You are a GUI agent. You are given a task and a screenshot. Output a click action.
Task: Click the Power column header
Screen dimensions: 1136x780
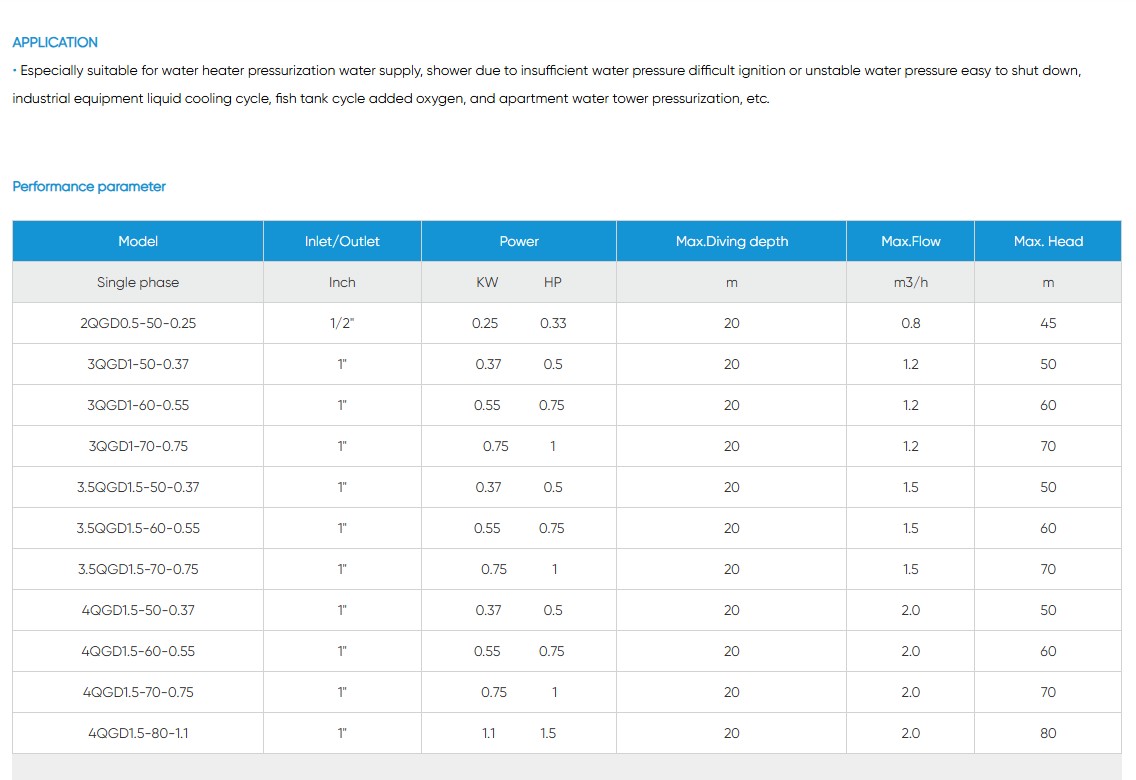coord(519,241)
